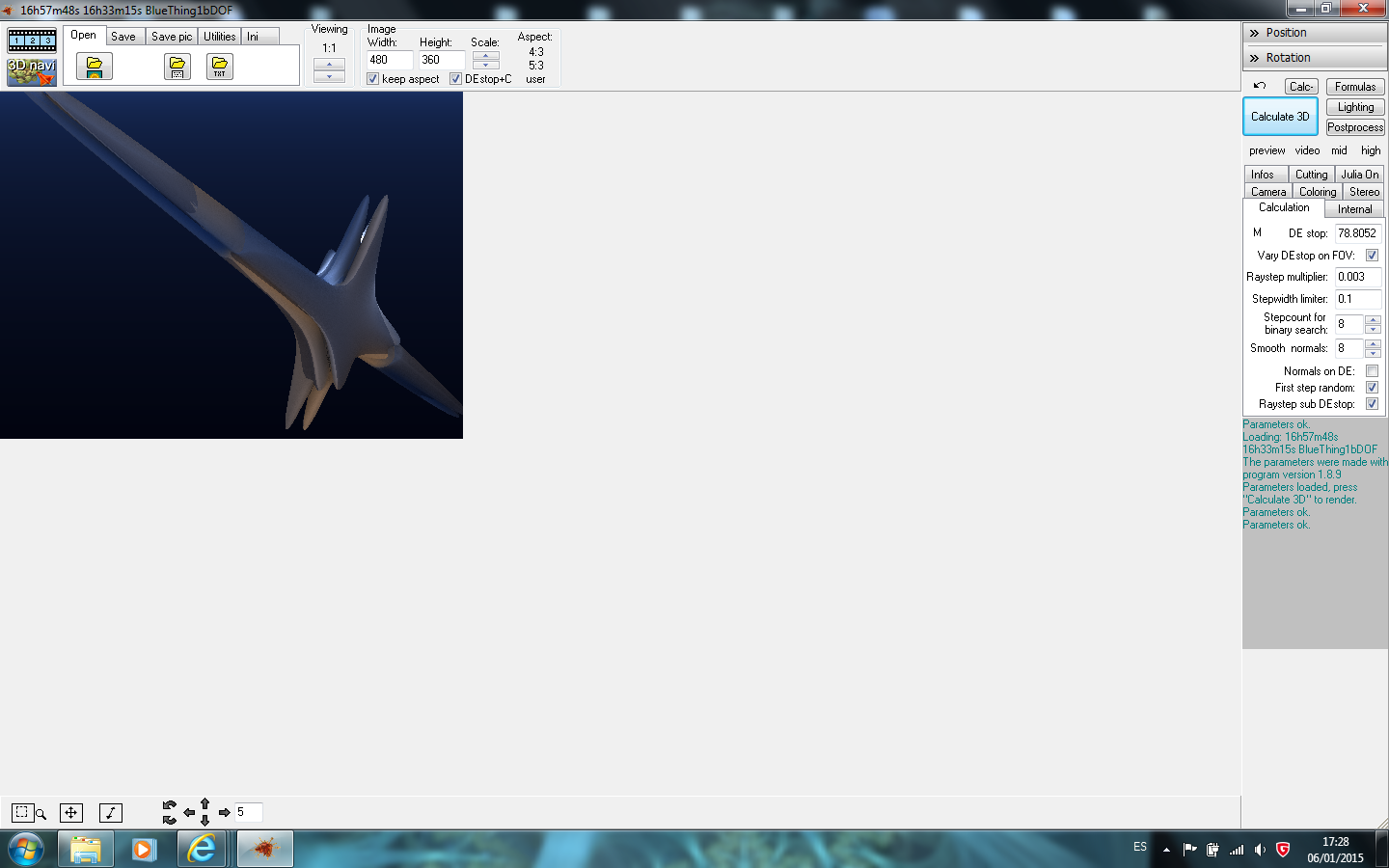Decrease Stepcount for binary search
Screen dimensions: 1389x868
click(1373, 329)
